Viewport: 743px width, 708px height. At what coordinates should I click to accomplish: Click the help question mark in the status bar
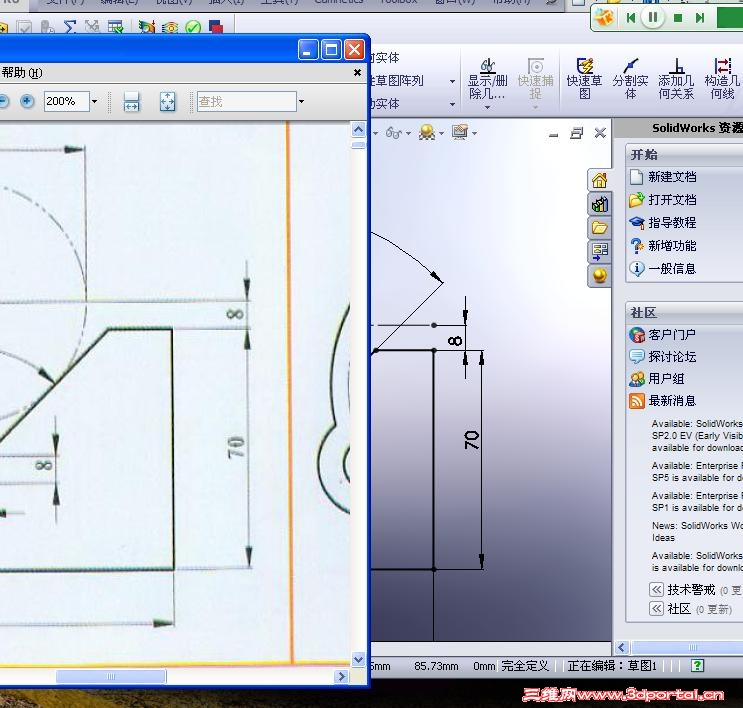click(697, 665)
